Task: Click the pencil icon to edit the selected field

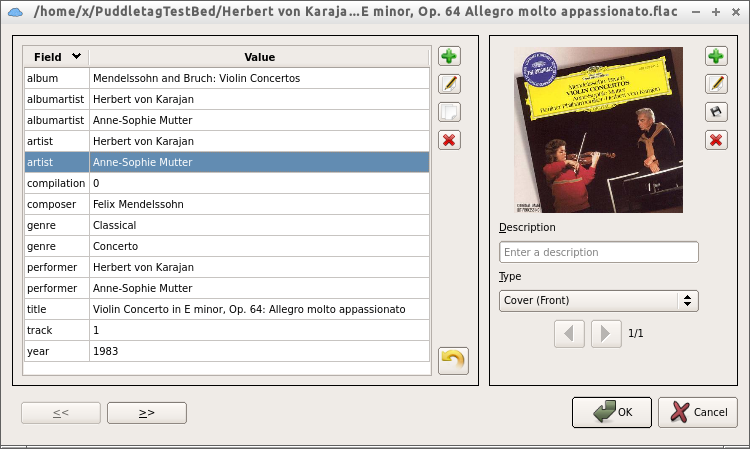Action: point(450,84)
